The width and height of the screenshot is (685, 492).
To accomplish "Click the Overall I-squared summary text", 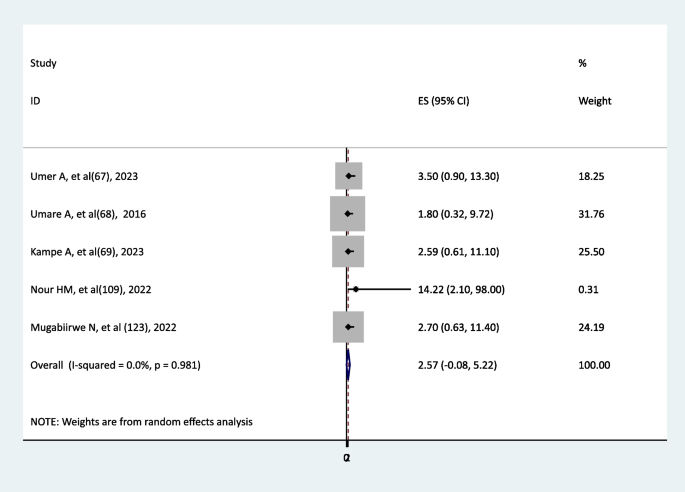I will 116,364.
